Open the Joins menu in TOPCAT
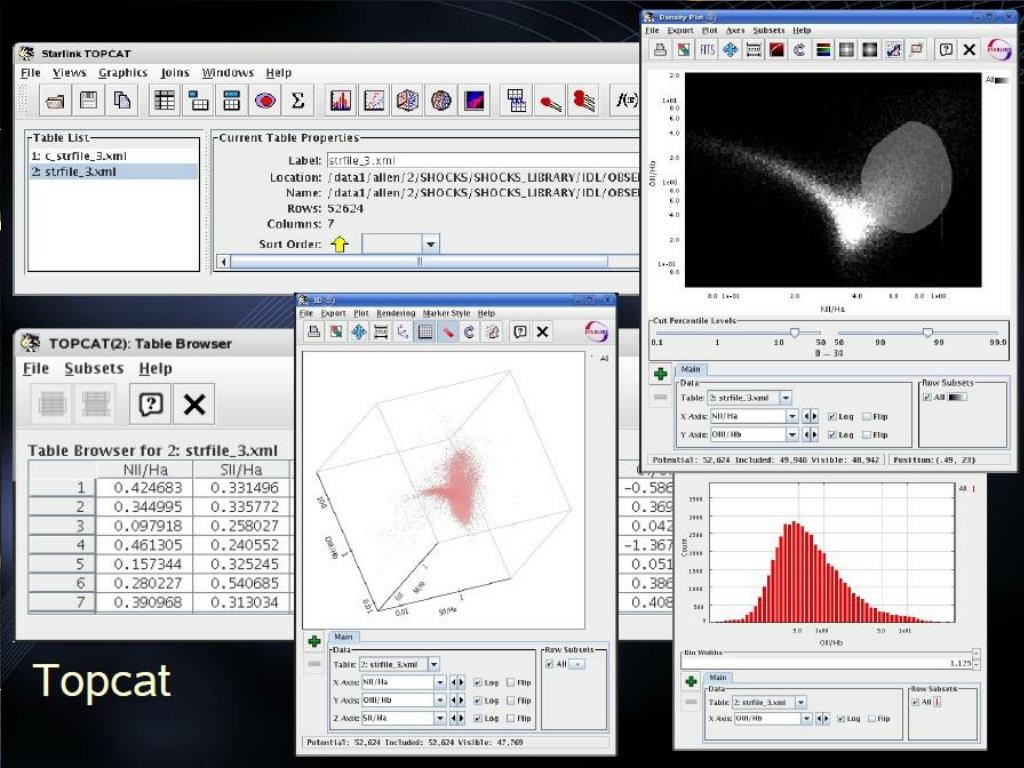Screen dimensions: 1024x768 coord(174,72)
